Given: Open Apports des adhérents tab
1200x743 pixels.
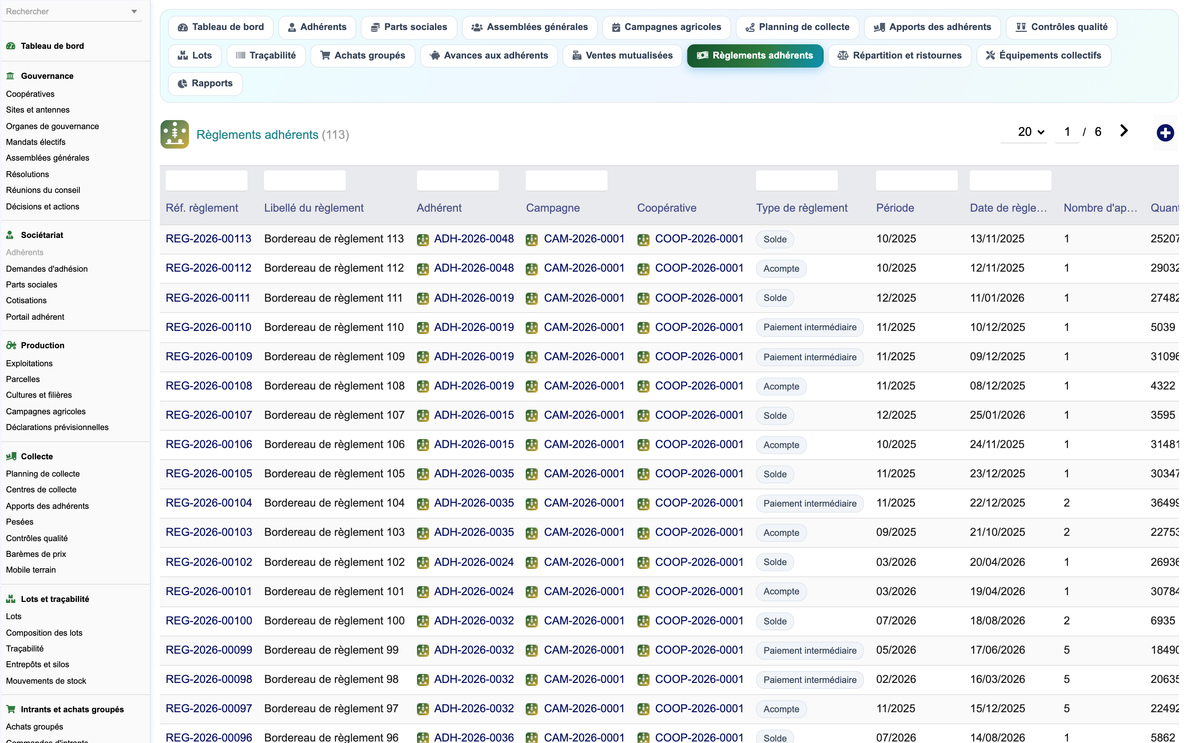Looking at the screenshot, I should click(x=932, y=27).
